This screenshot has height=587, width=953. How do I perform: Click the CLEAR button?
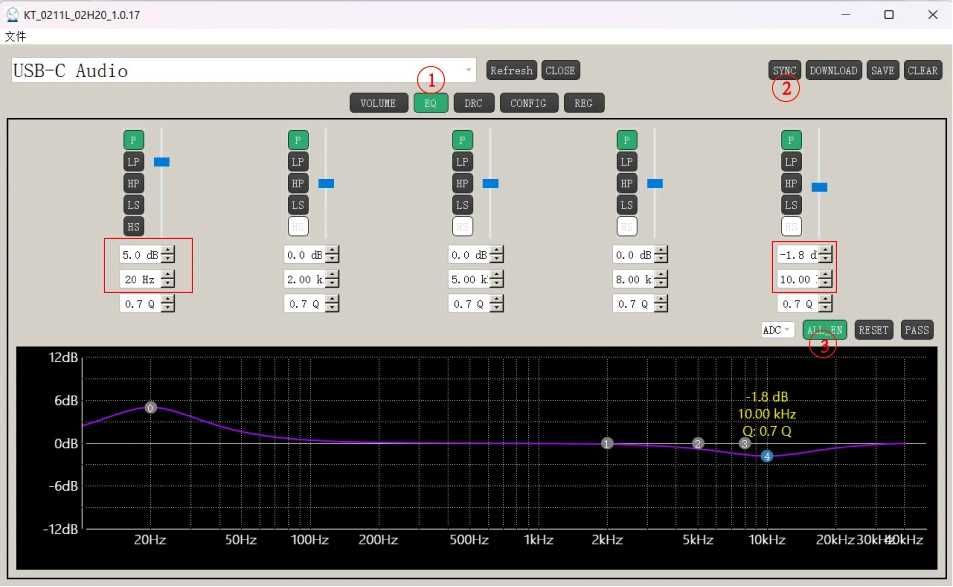(x=922, y=70)
